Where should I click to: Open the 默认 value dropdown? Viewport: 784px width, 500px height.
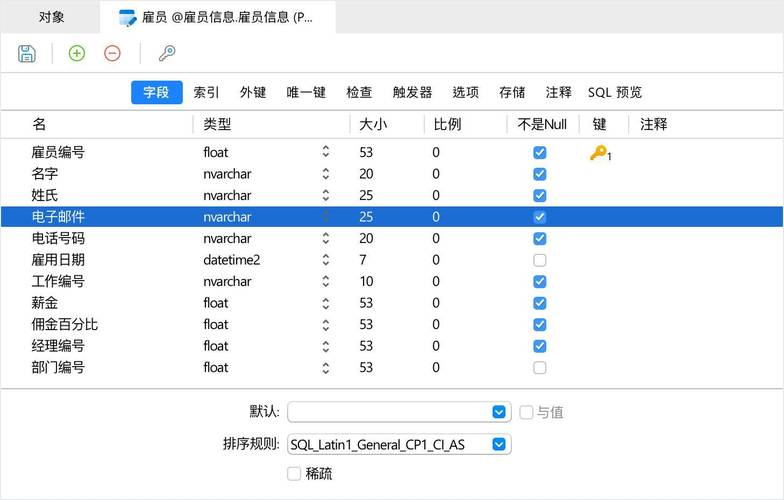coord(500,412)
